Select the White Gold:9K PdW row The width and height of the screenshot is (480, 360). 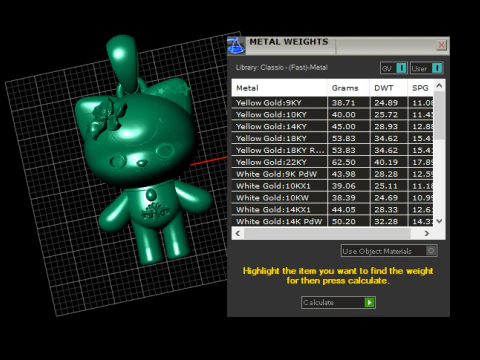[x=332, y=174]
